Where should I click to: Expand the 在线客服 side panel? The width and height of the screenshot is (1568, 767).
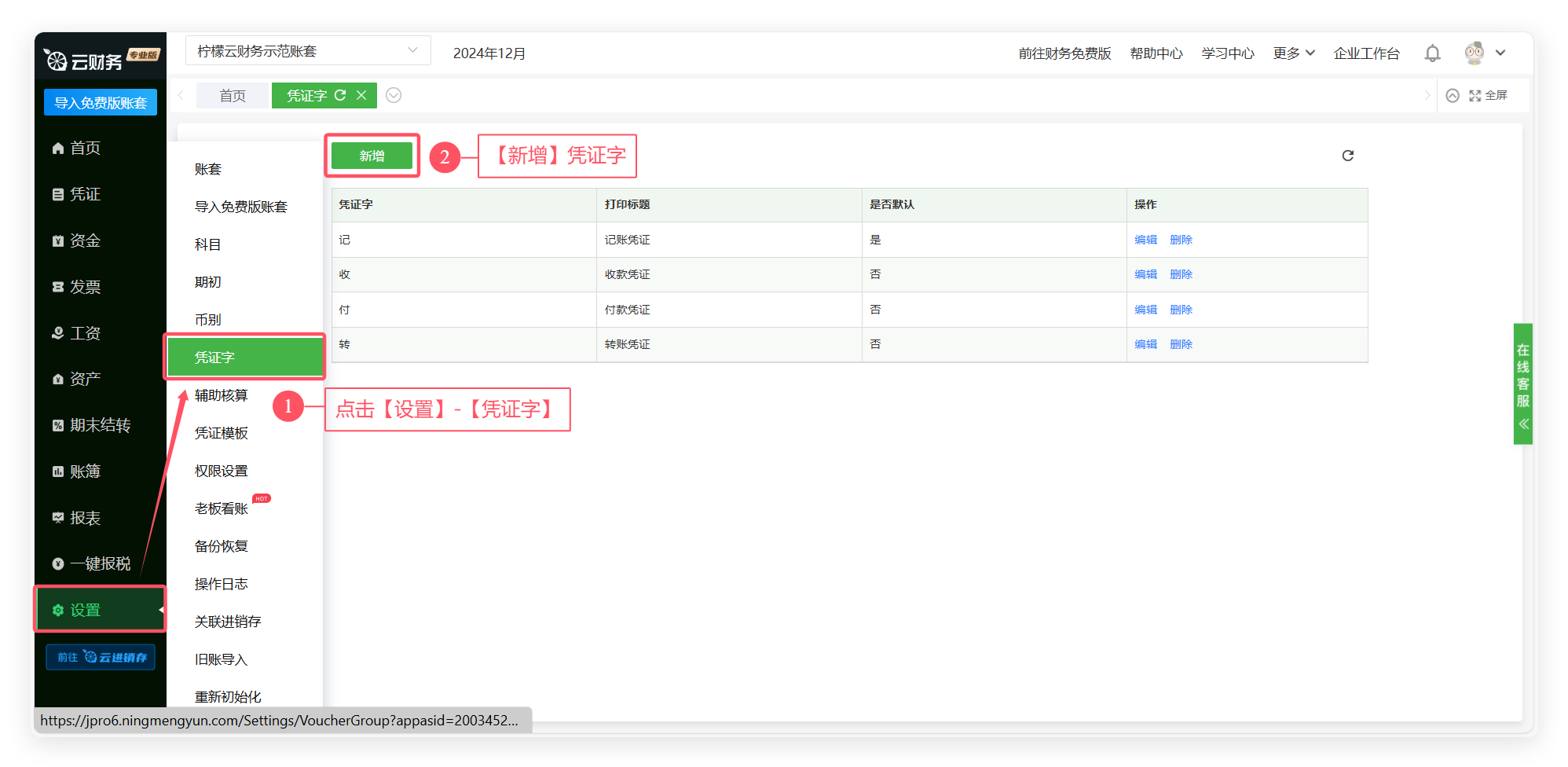(1523, 384)
